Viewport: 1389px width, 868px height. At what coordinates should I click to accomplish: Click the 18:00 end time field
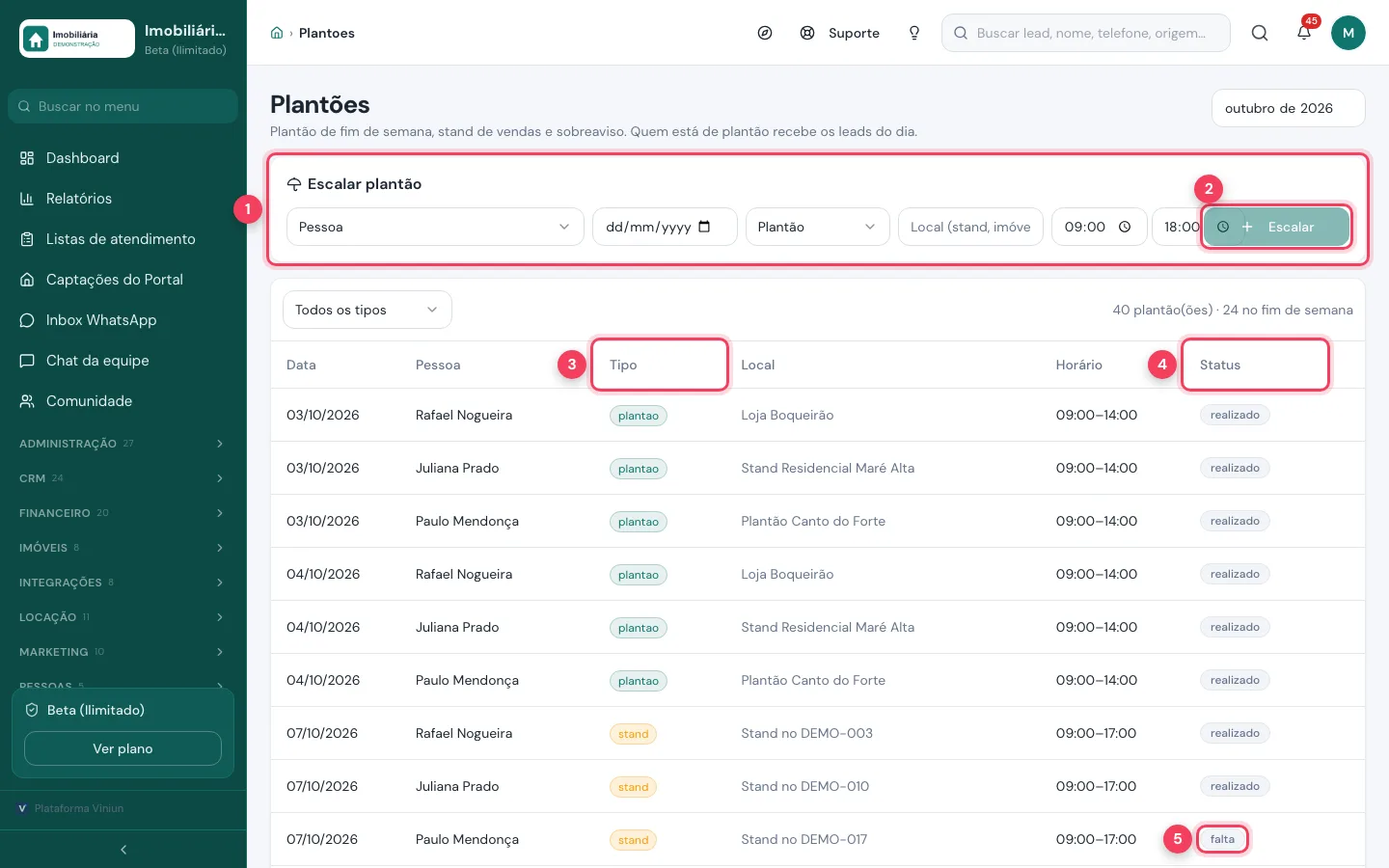pos(1177,227)
